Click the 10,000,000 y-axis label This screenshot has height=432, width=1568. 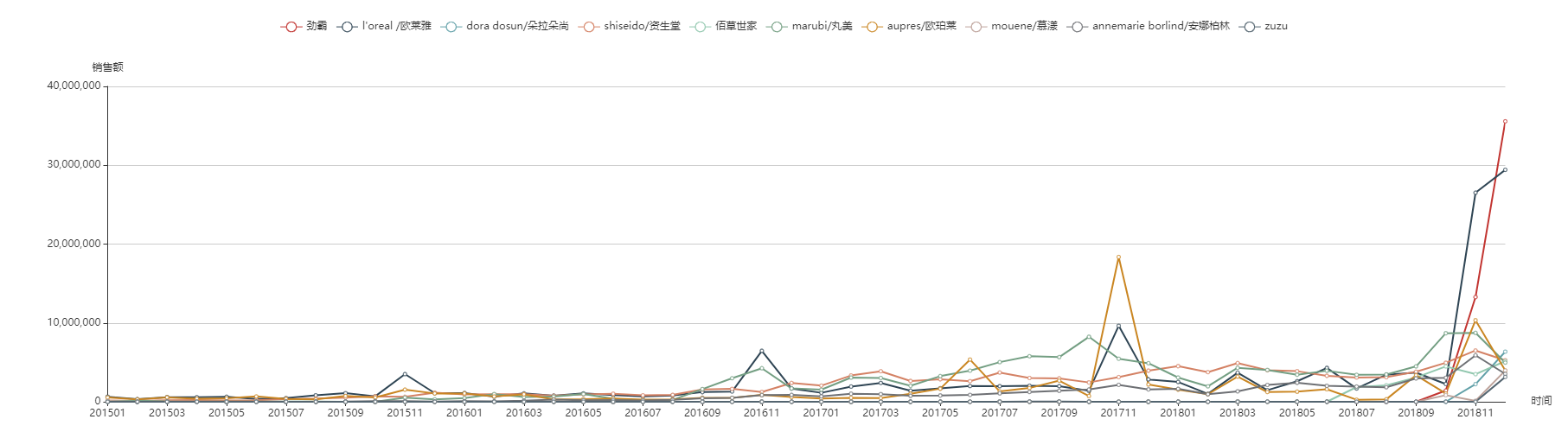pos(74,323)
